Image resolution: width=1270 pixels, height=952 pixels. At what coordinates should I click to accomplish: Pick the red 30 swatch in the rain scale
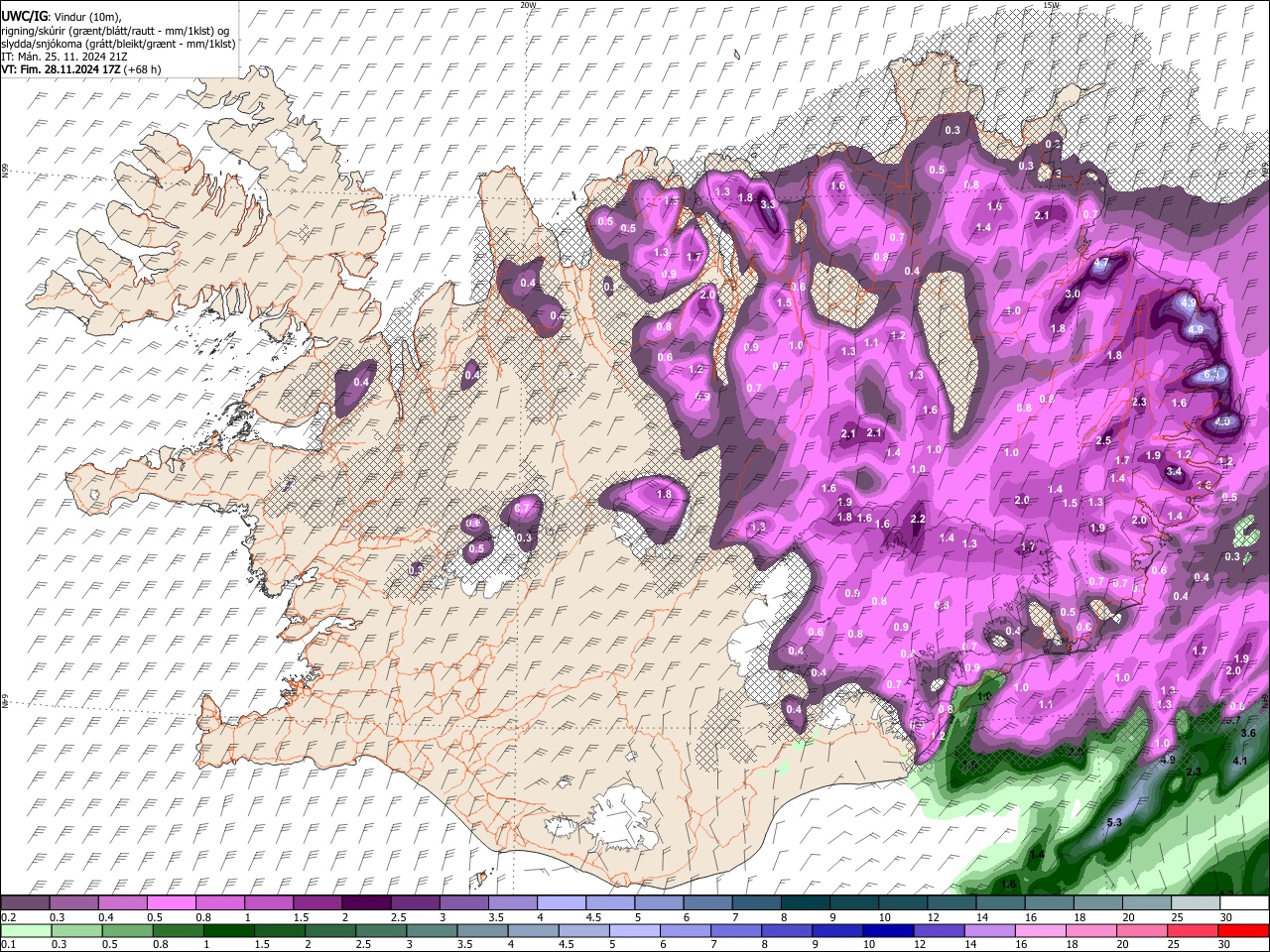point(1244,931)
